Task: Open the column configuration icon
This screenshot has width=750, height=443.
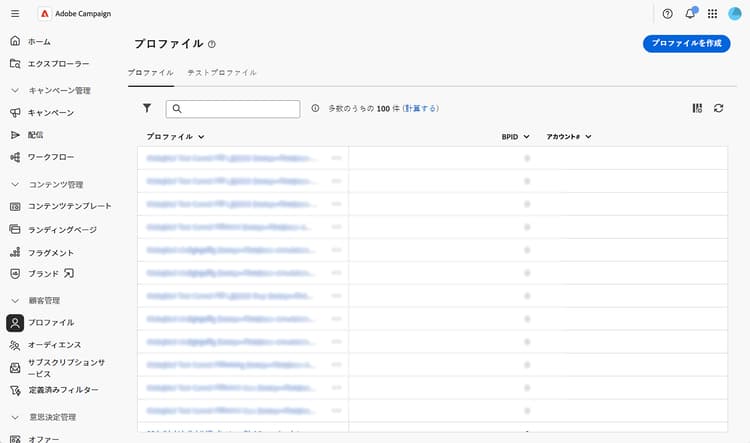Action: click(x=697, y=108)
